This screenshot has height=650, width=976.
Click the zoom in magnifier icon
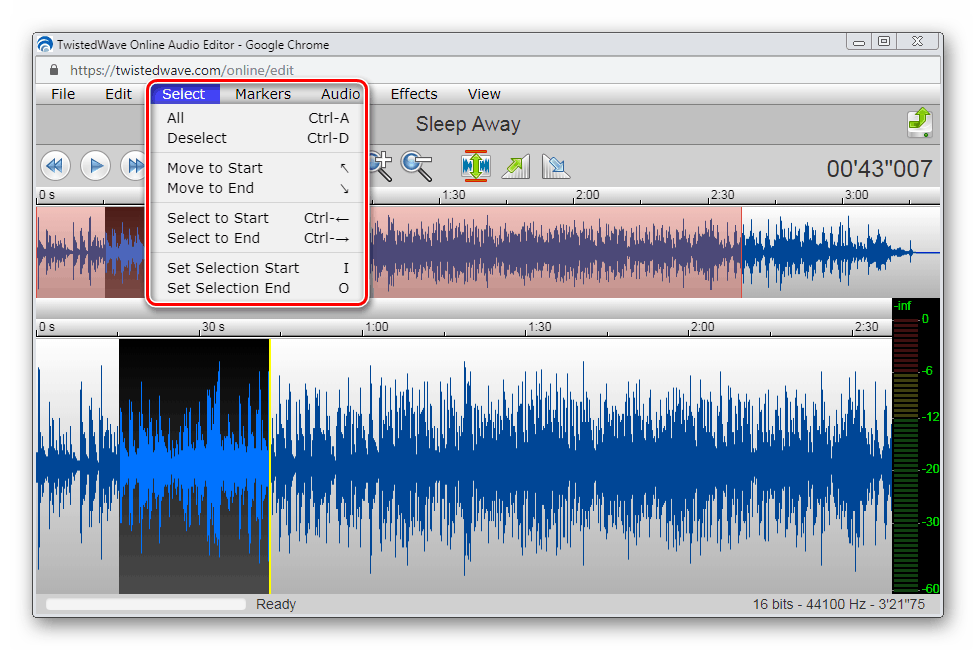coord(380,165)
